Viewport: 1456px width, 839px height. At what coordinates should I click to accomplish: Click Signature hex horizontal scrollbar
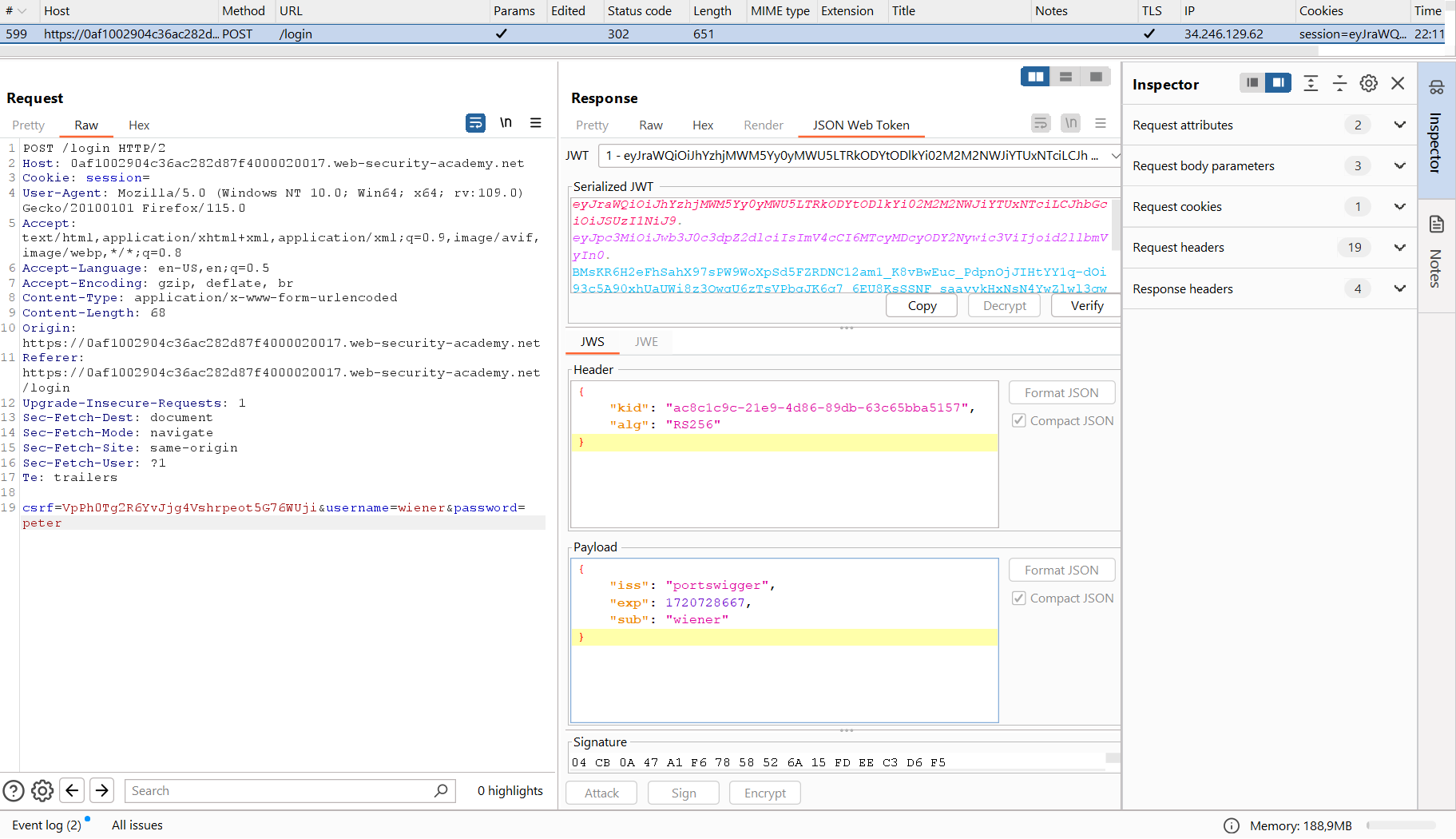point(839,771)
